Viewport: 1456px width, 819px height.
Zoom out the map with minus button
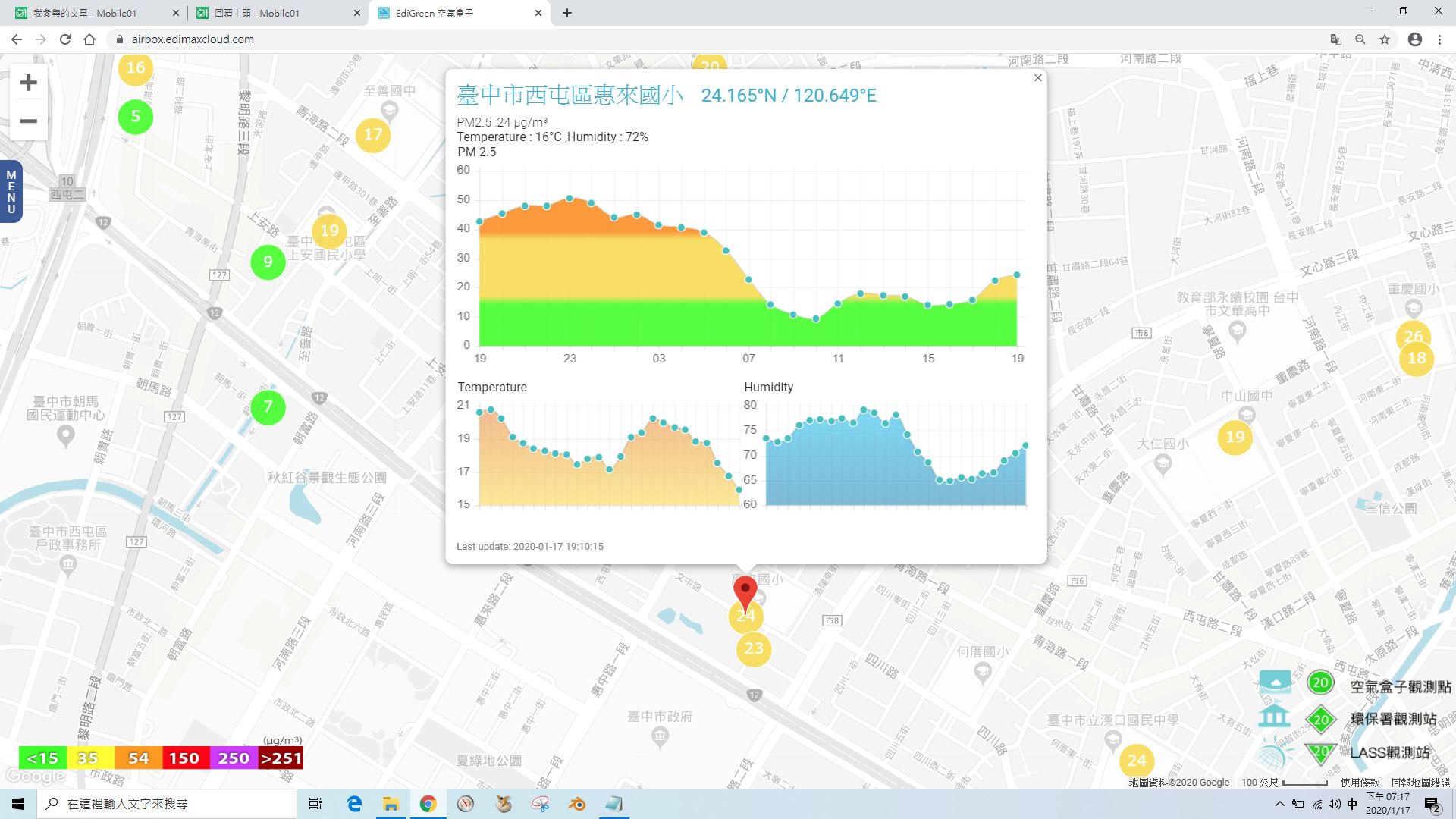point(28,121)
